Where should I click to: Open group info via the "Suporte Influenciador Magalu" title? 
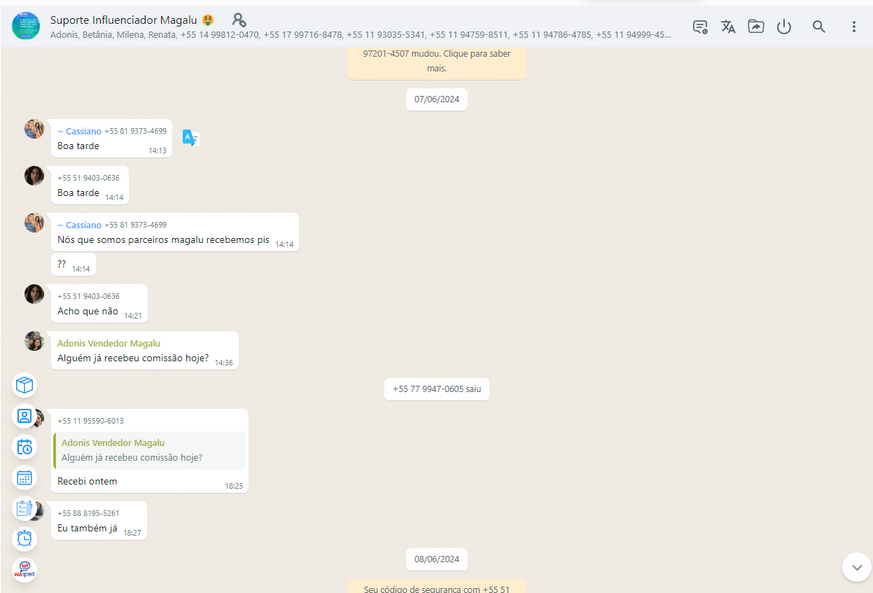tap(124, 20)
